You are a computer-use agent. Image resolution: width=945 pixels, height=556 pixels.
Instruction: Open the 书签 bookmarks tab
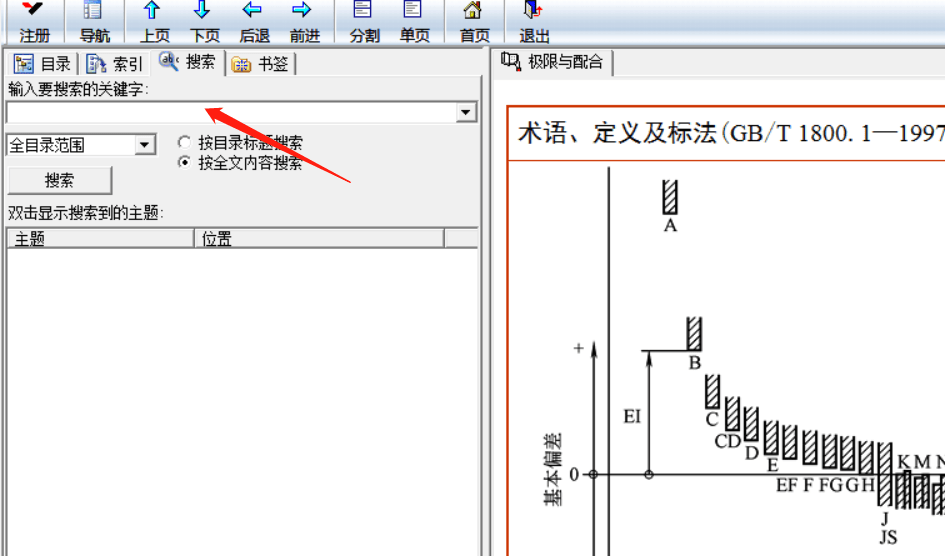coord(260,63)
